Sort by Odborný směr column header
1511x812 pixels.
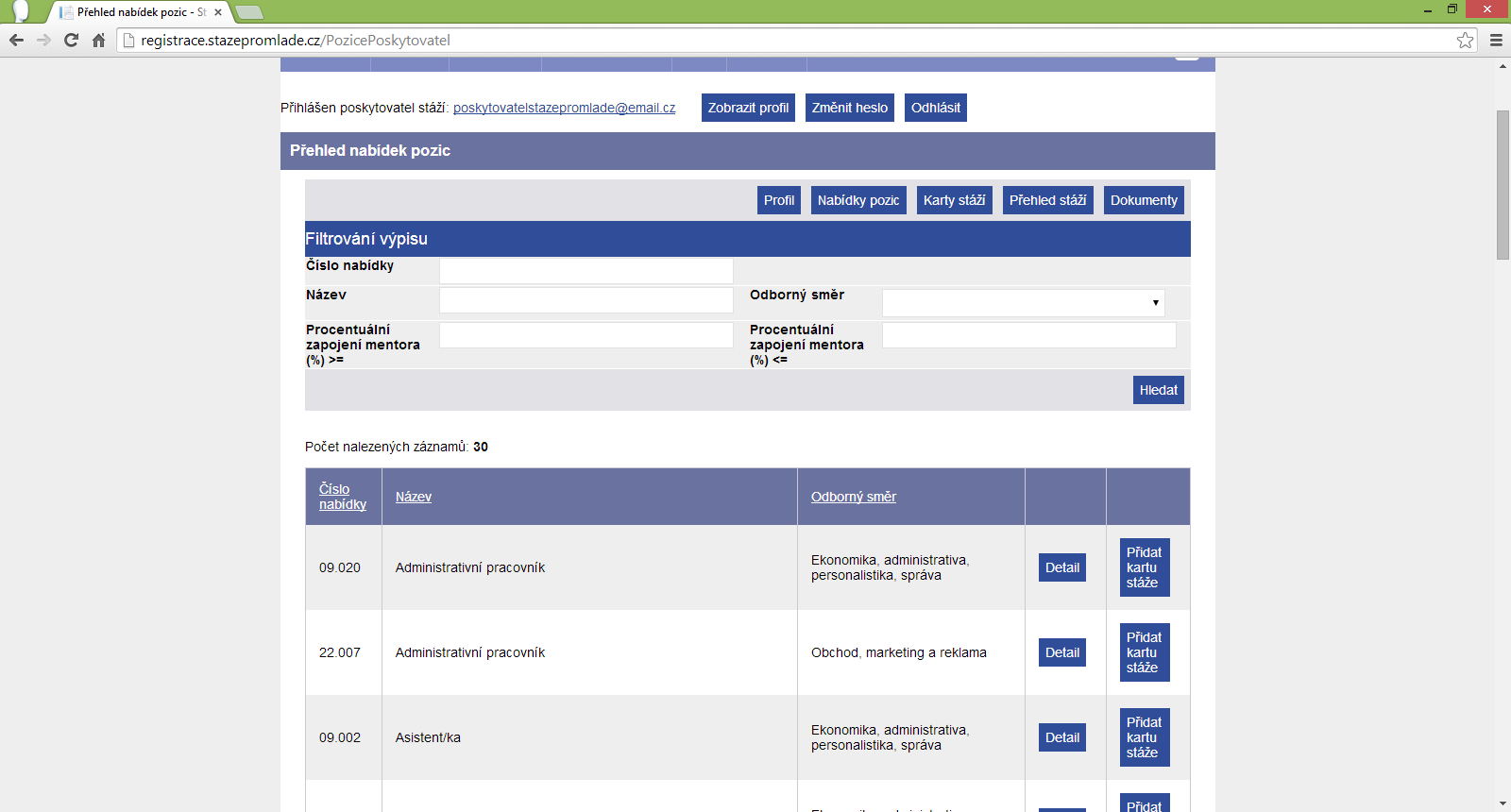coord(854,497)
